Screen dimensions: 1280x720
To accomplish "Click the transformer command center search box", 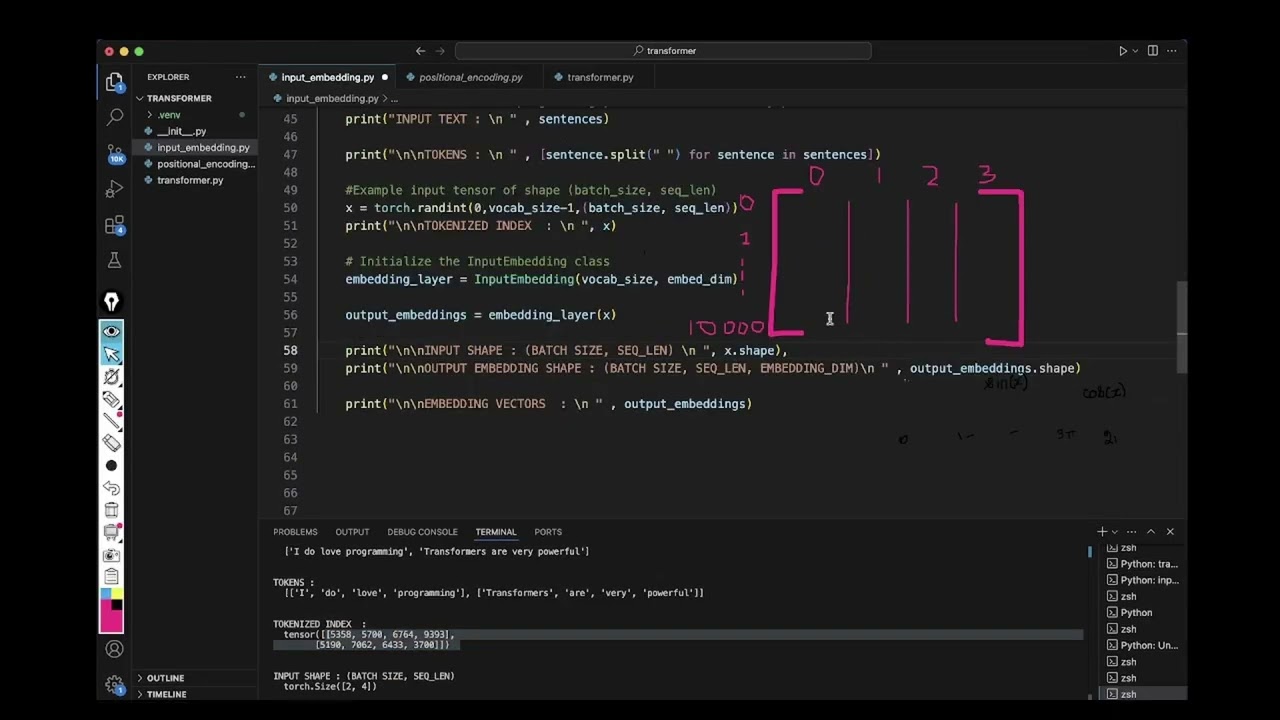I will tap(663, 51).
